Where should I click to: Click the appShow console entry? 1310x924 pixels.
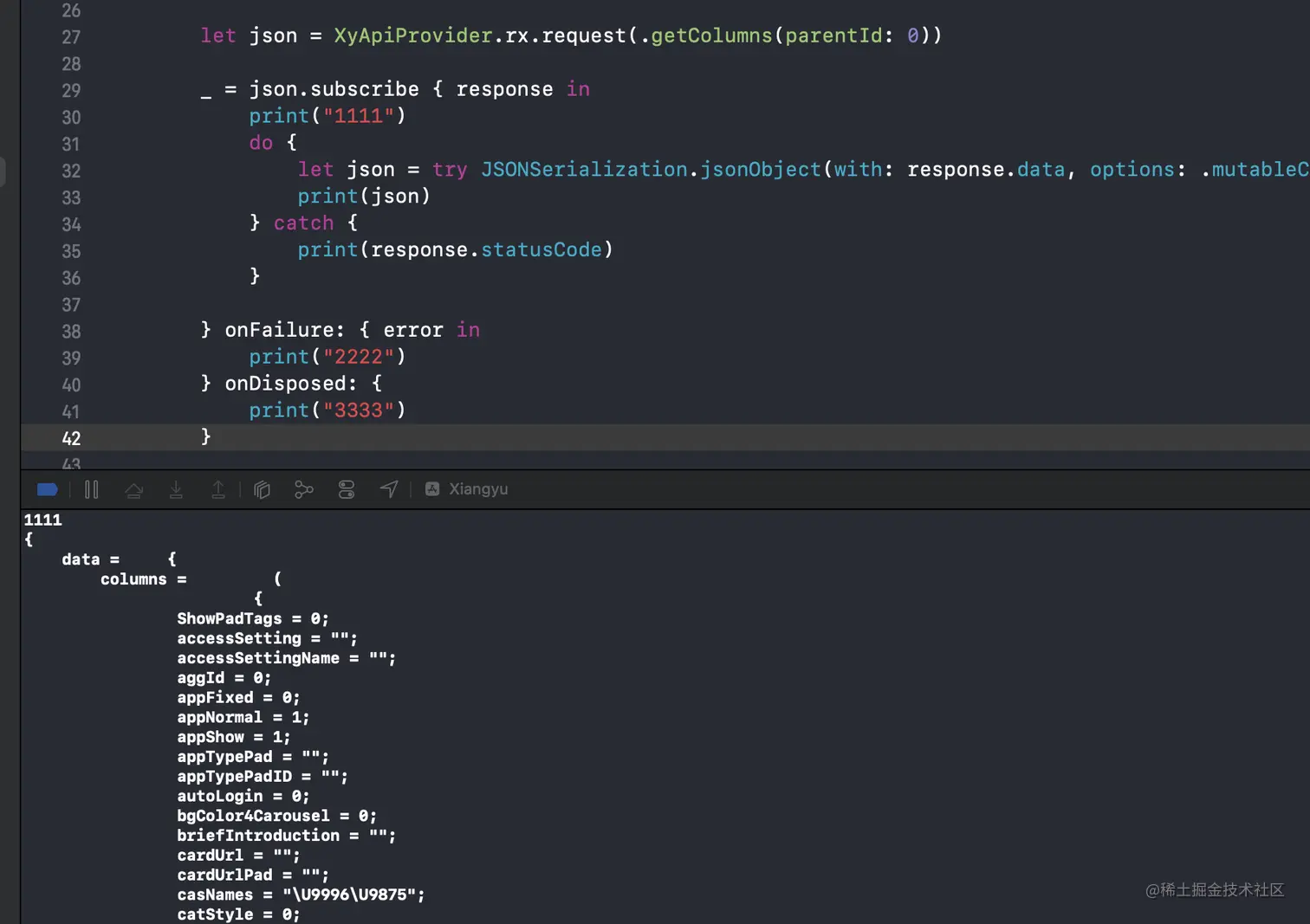point(234,737)
